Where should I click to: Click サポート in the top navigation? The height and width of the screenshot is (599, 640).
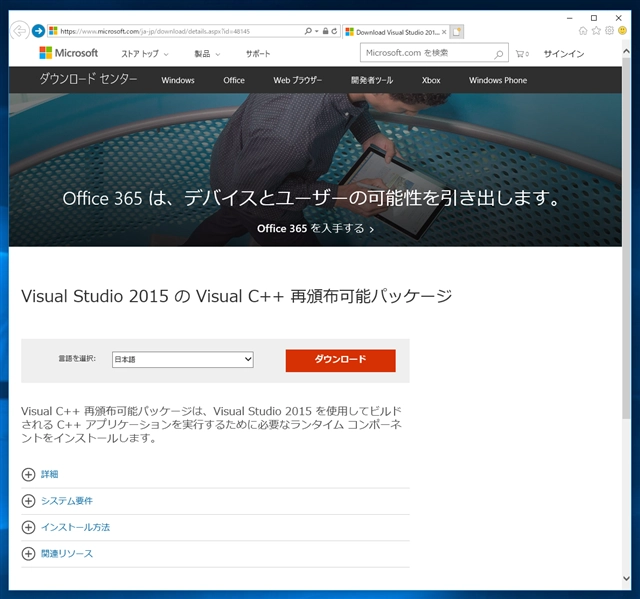click(x=258, y=54)
